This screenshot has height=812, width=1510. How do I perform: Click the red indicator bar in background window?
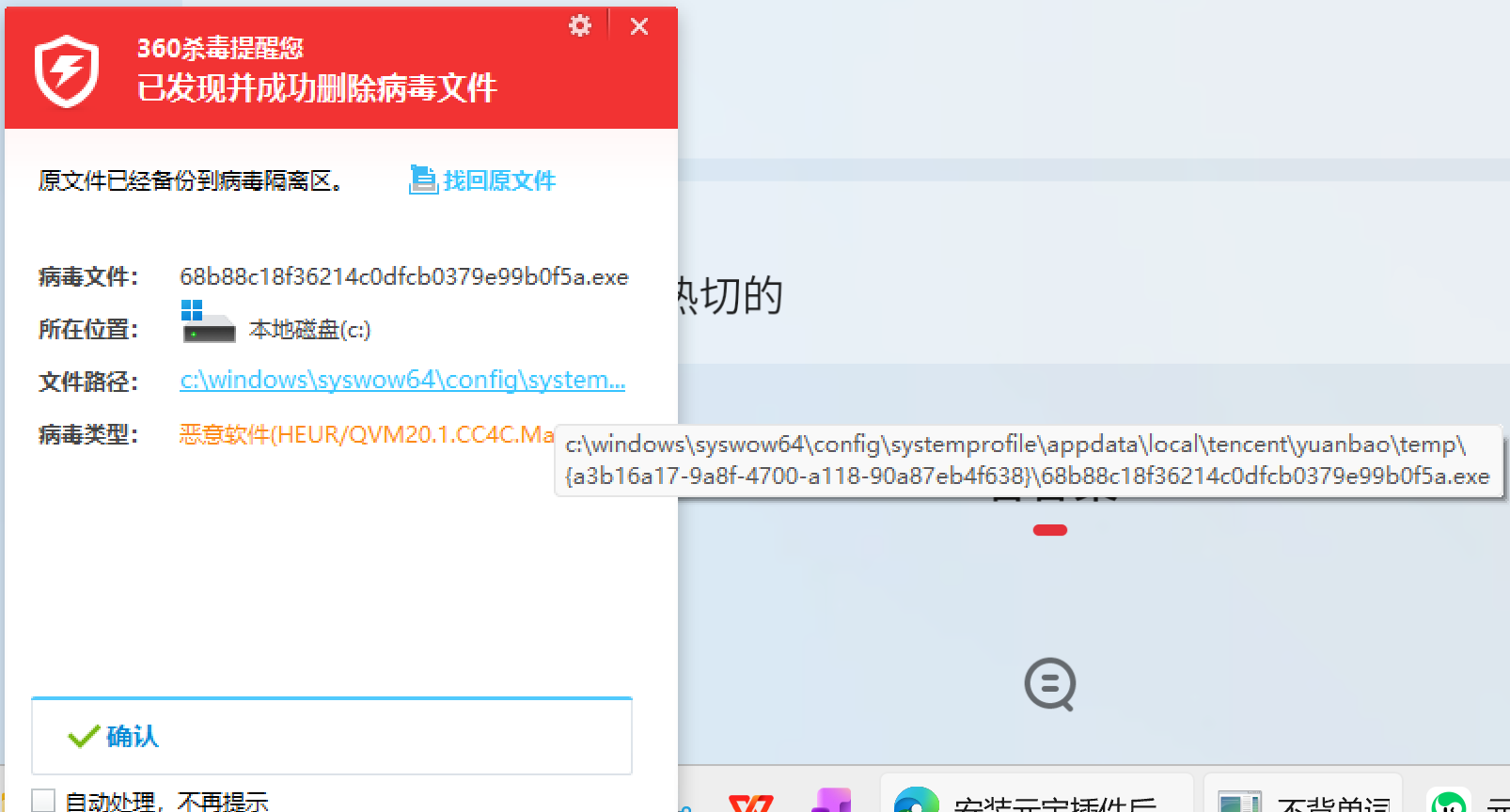1050,530
